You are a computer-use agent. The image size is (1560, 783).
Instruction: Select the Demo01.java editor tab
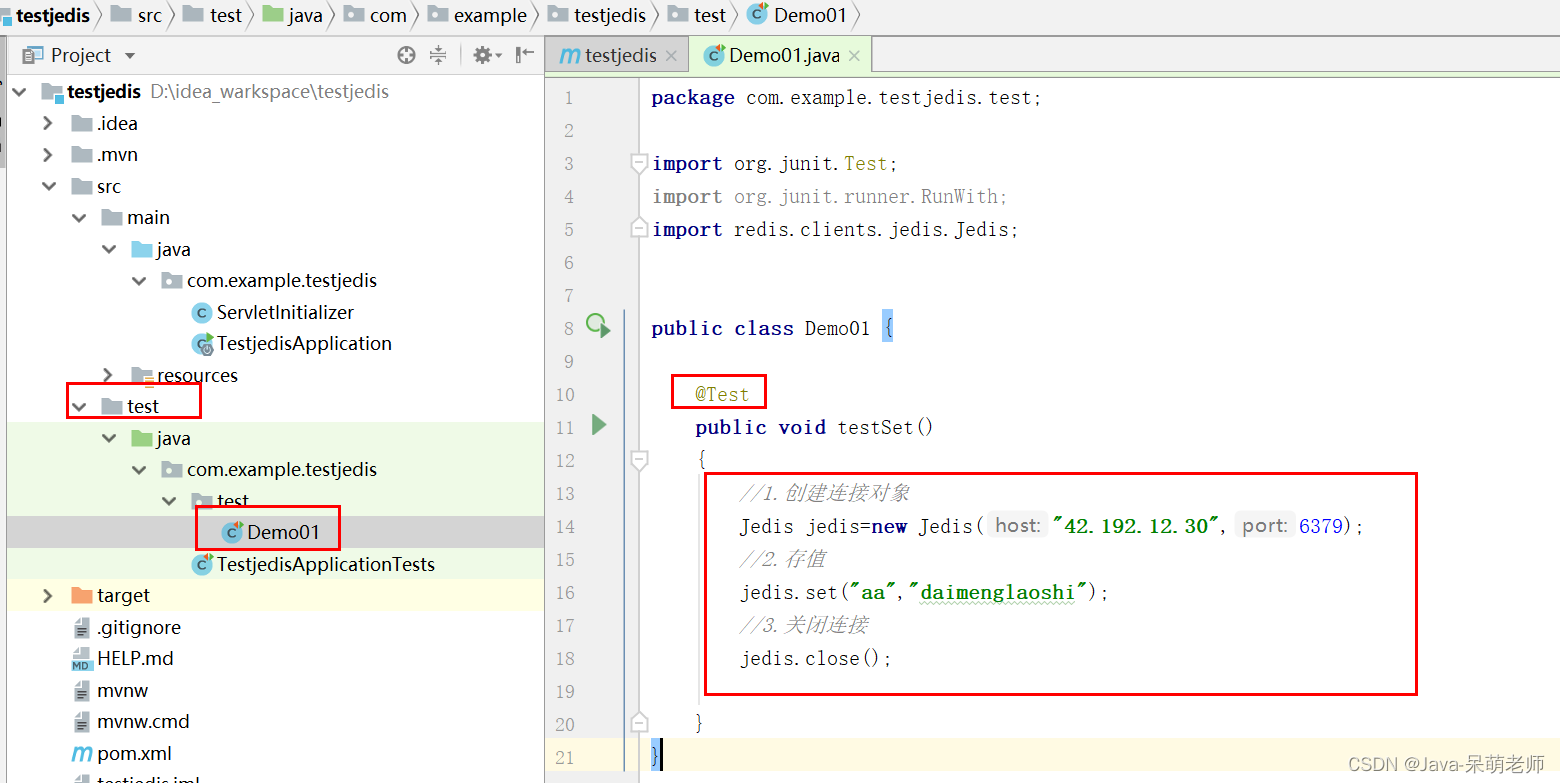(784, 55)
